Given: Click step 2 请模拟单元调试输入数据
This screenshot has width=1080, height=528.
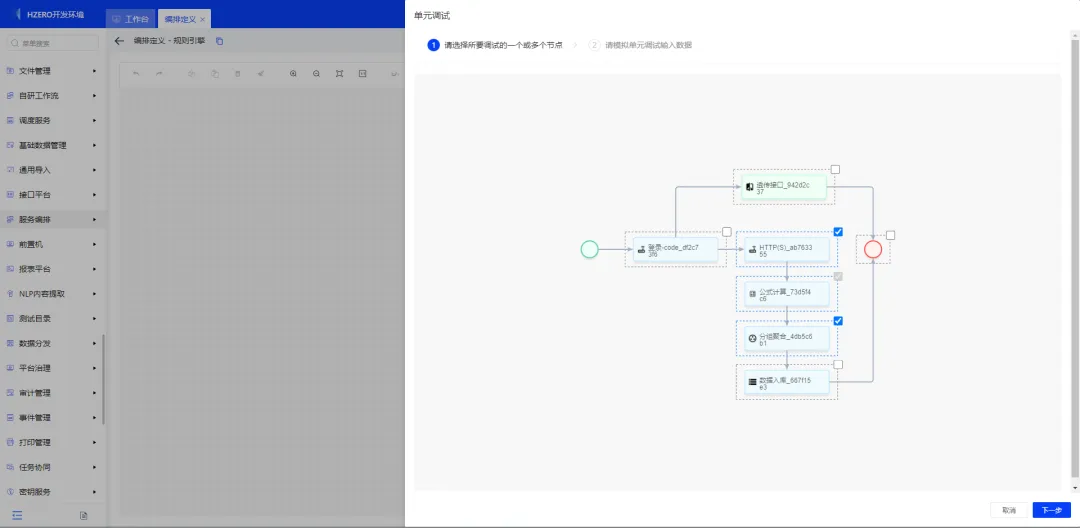Looking at the screenshot, I should [640, 45].
